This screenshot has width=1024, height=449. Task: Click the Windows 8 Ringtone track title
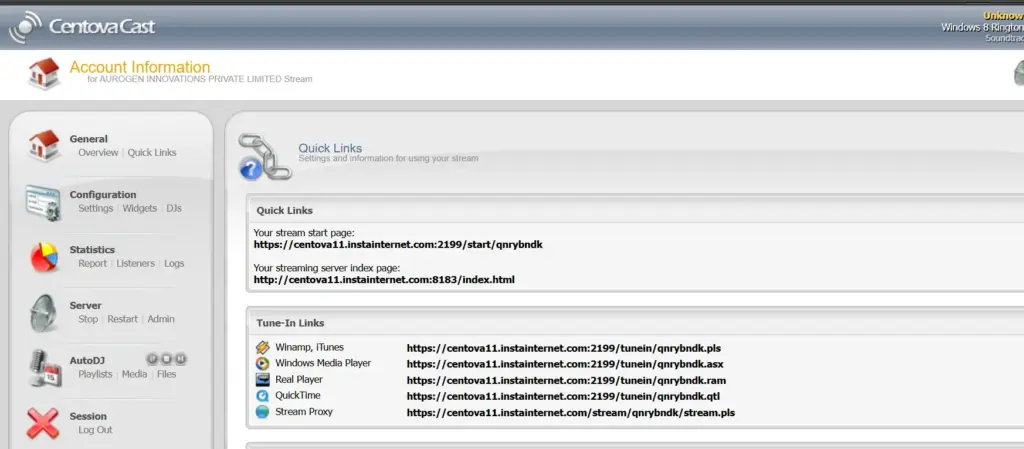982,27
